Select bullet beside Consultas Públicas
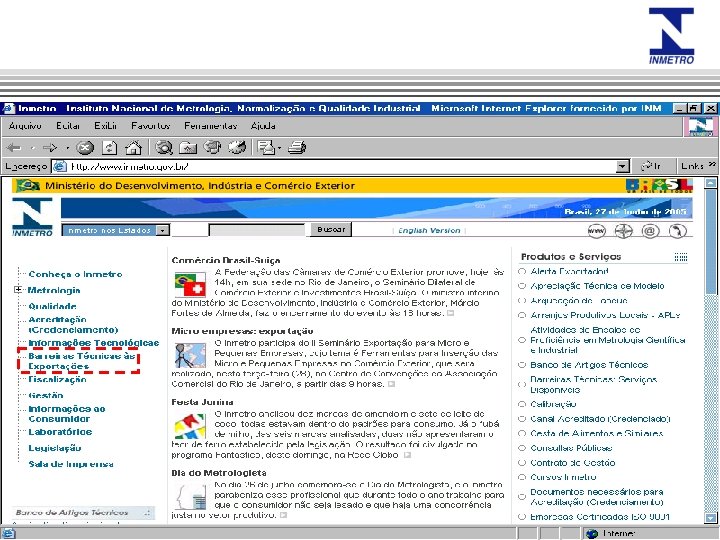 [x=522, y=448]
